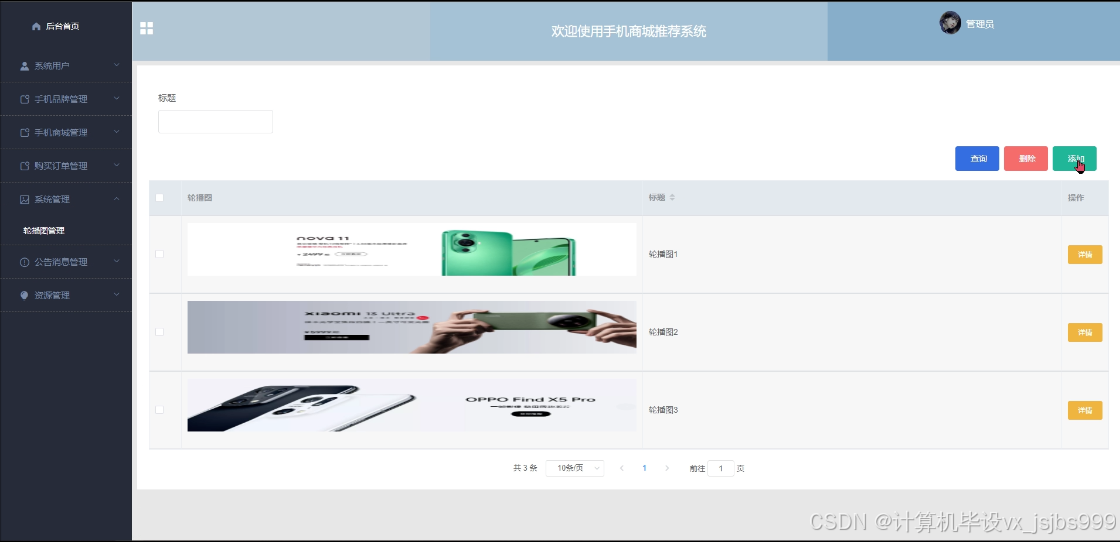
Task: Click the grid menu icon in header
Action: 146,28
